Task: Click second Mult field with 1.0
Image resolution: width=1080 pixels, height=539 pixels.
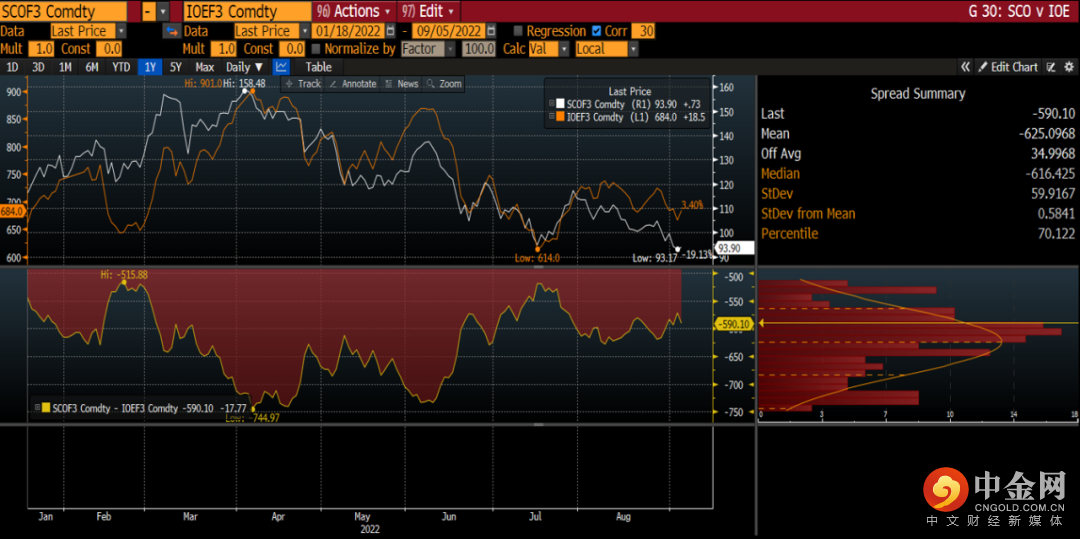Action: (223, 49)
